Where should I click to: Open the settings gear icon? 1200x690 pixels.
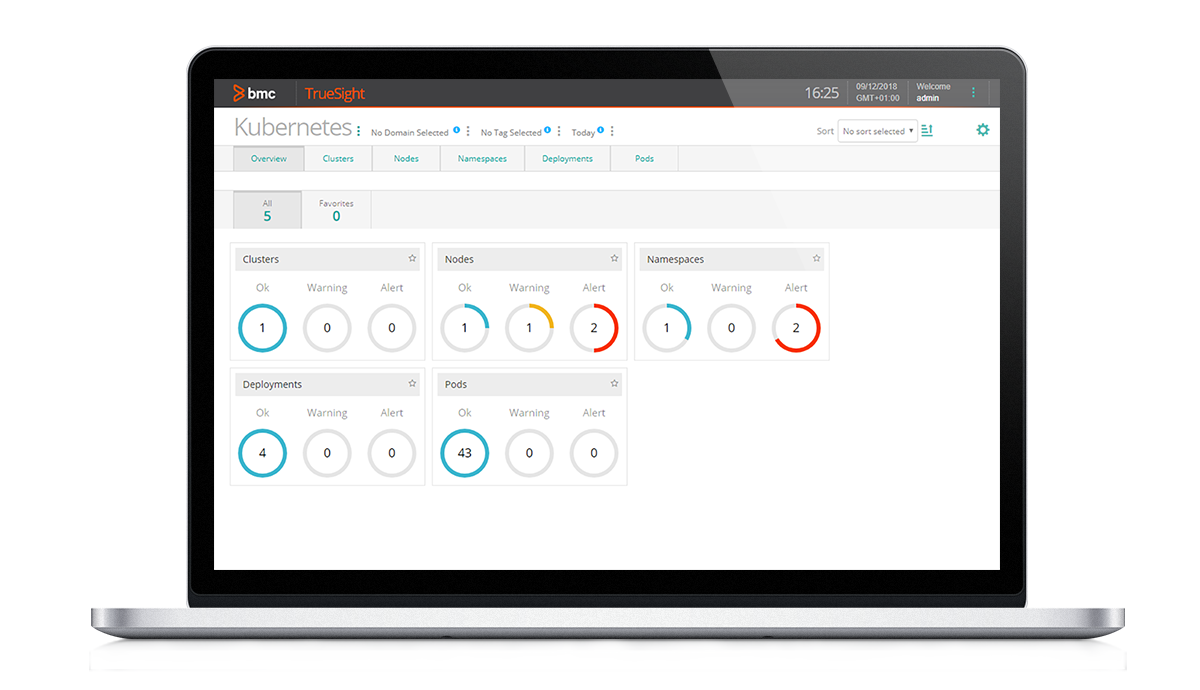(982, 130)
